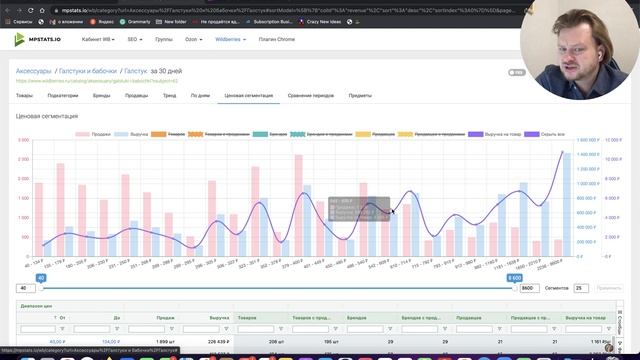640x360 pixels.
Task: Reload the page with the refresh icon
Action: tap(31, 10)
